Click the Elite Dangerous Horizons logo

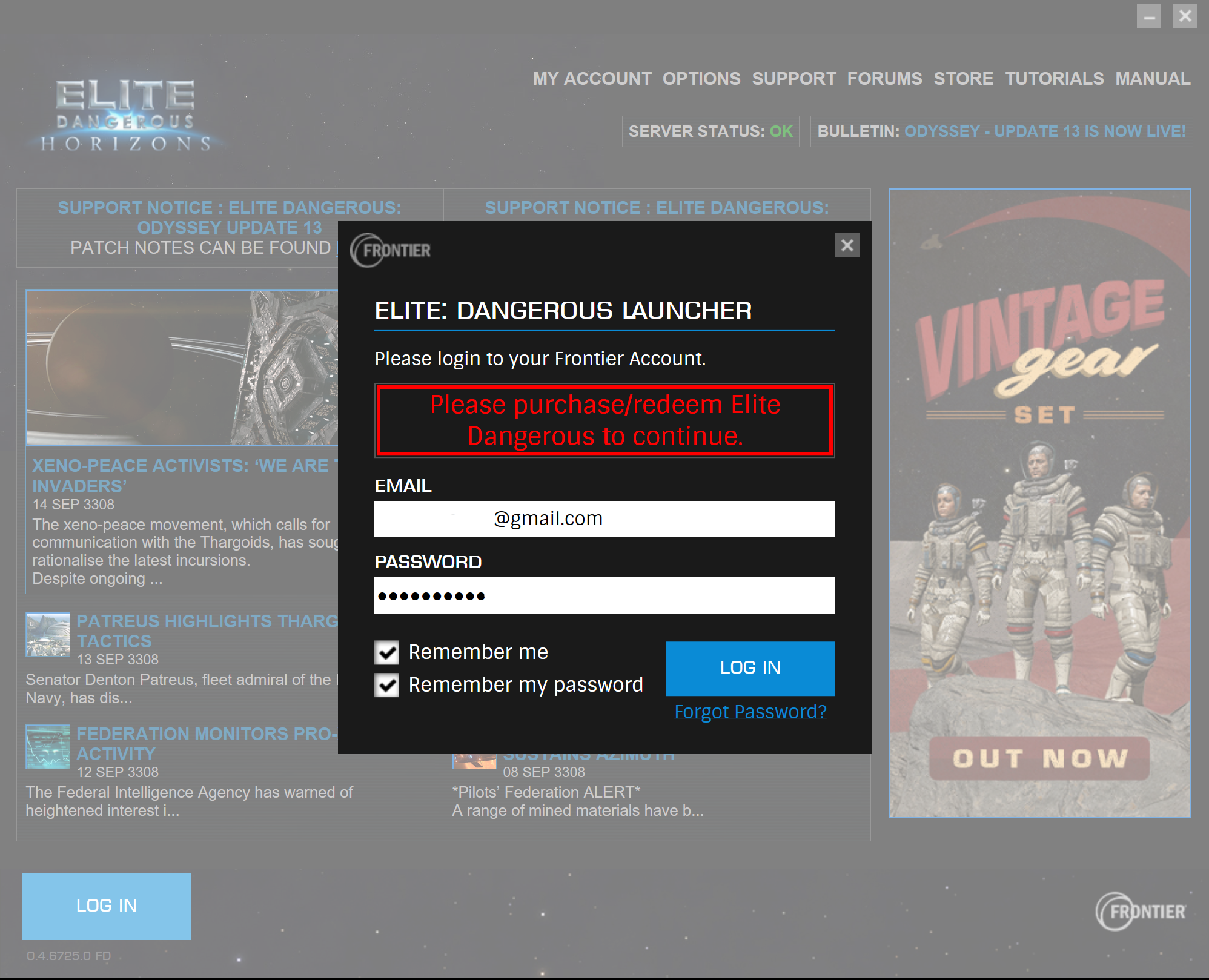click(x=125, y=115)
